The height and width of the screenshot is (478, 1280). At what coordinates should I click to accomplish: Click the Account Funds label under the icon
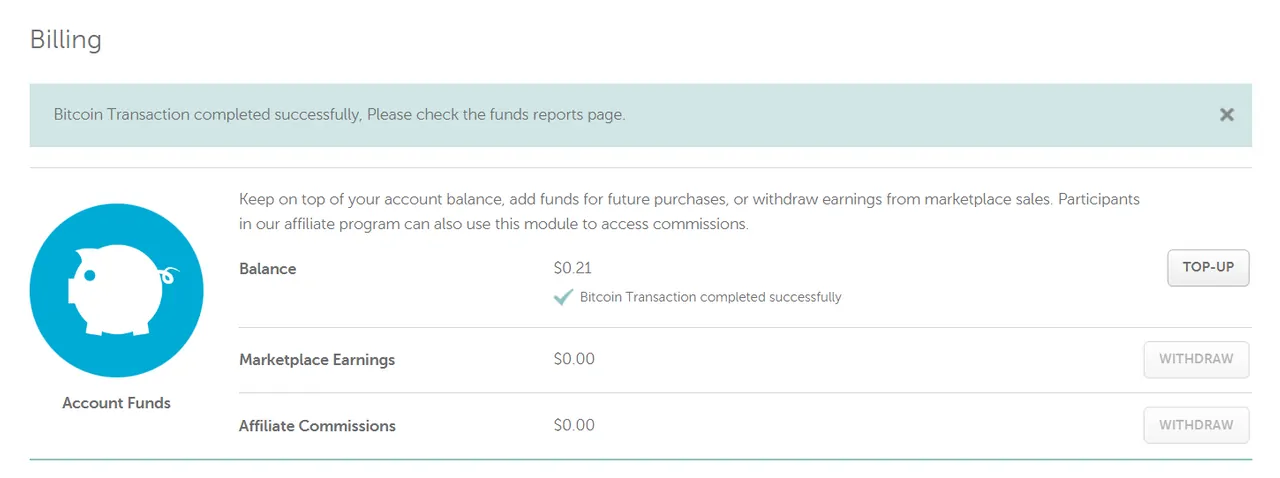[x=117, y=403]
